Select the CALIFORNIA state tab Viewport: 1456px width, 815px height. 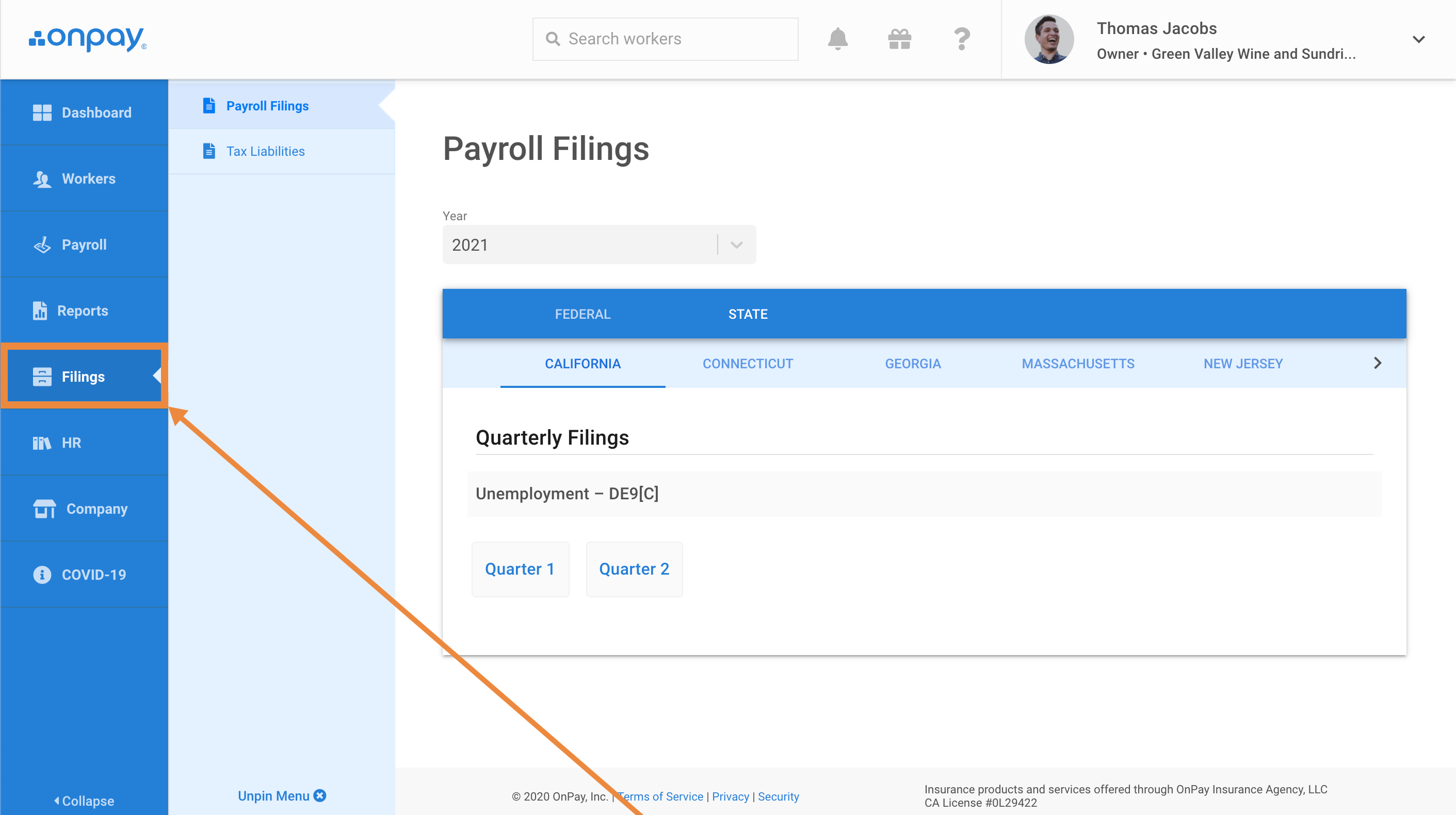pos(583,364)
